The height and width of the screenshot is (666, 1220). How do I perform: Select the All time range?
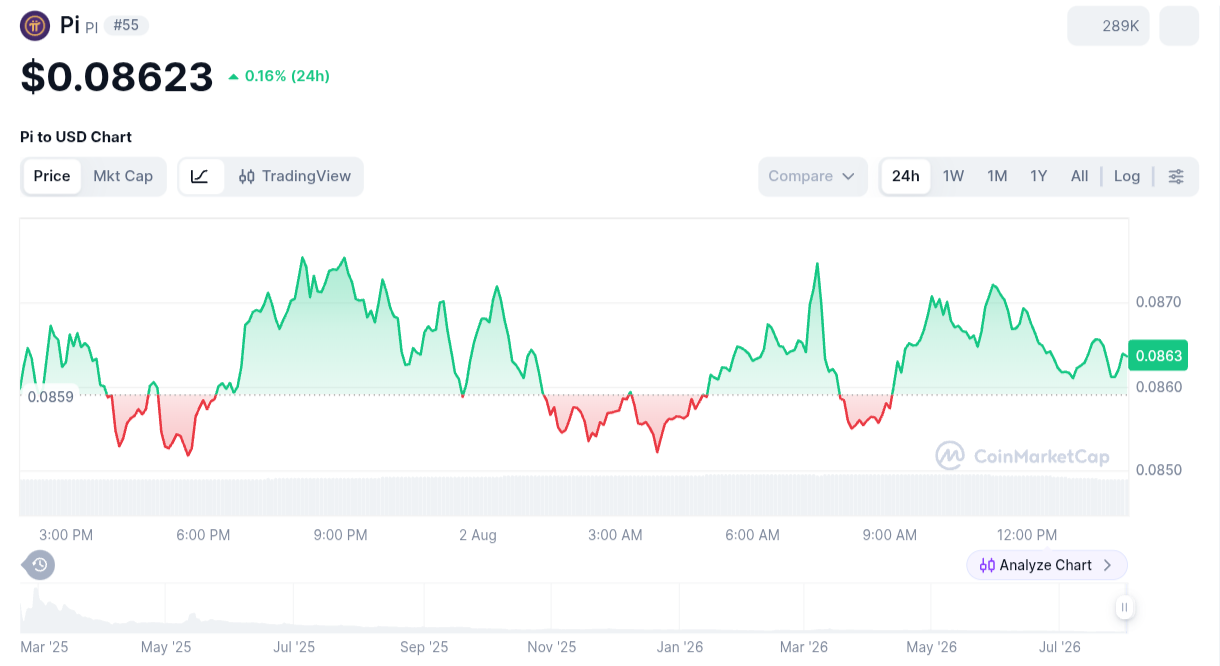(1079, 176)
